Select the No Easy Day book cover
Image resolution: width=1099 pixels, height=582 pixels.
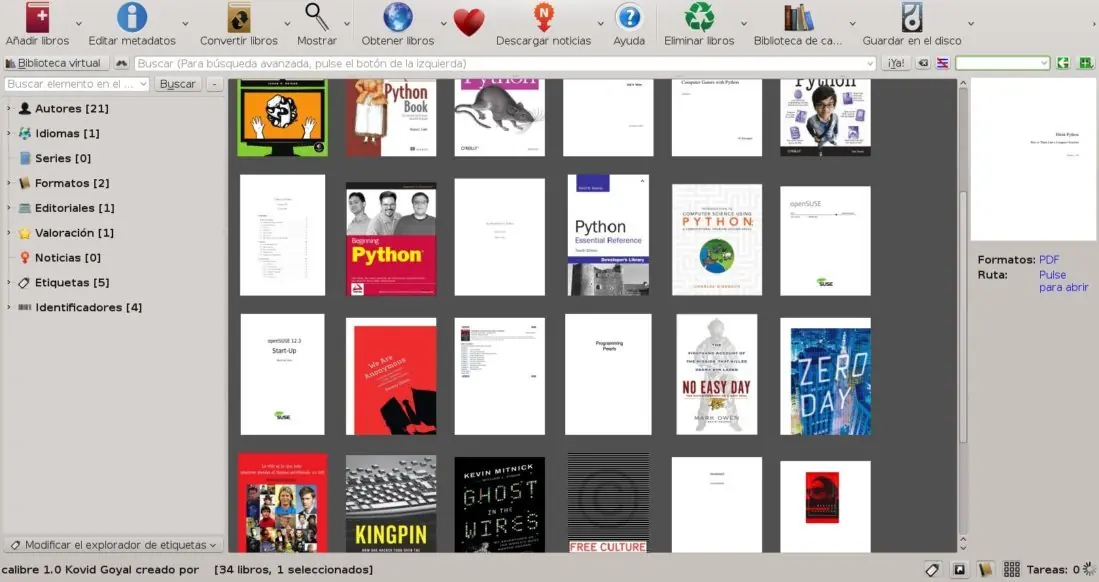pyautogui.click(x=716, y=374)
